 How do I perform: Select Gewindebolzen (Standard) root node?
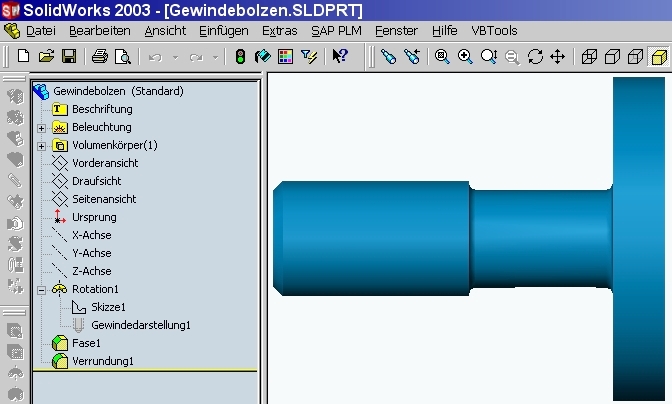[118, 91]
